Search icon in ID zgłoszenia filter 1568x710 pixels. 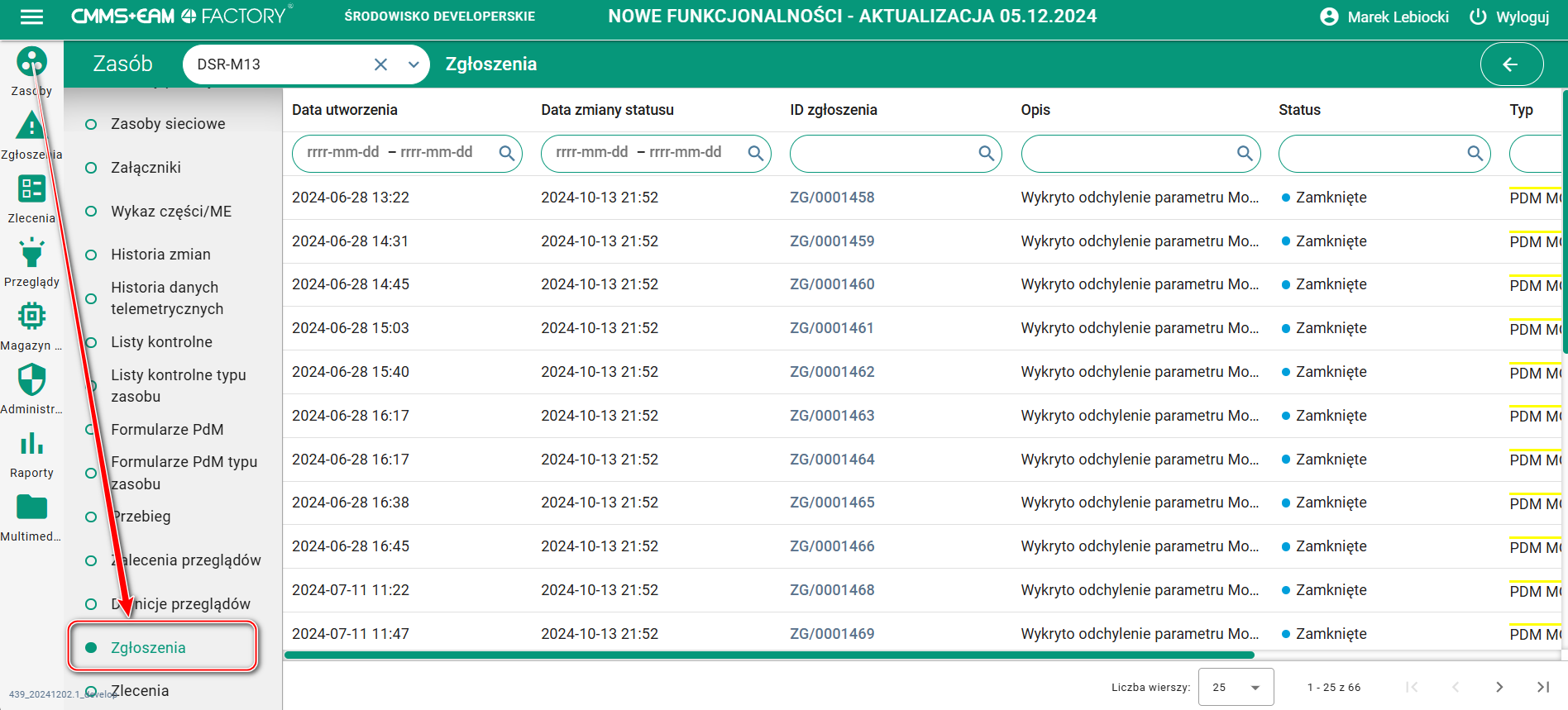click(x=986, y=153)
